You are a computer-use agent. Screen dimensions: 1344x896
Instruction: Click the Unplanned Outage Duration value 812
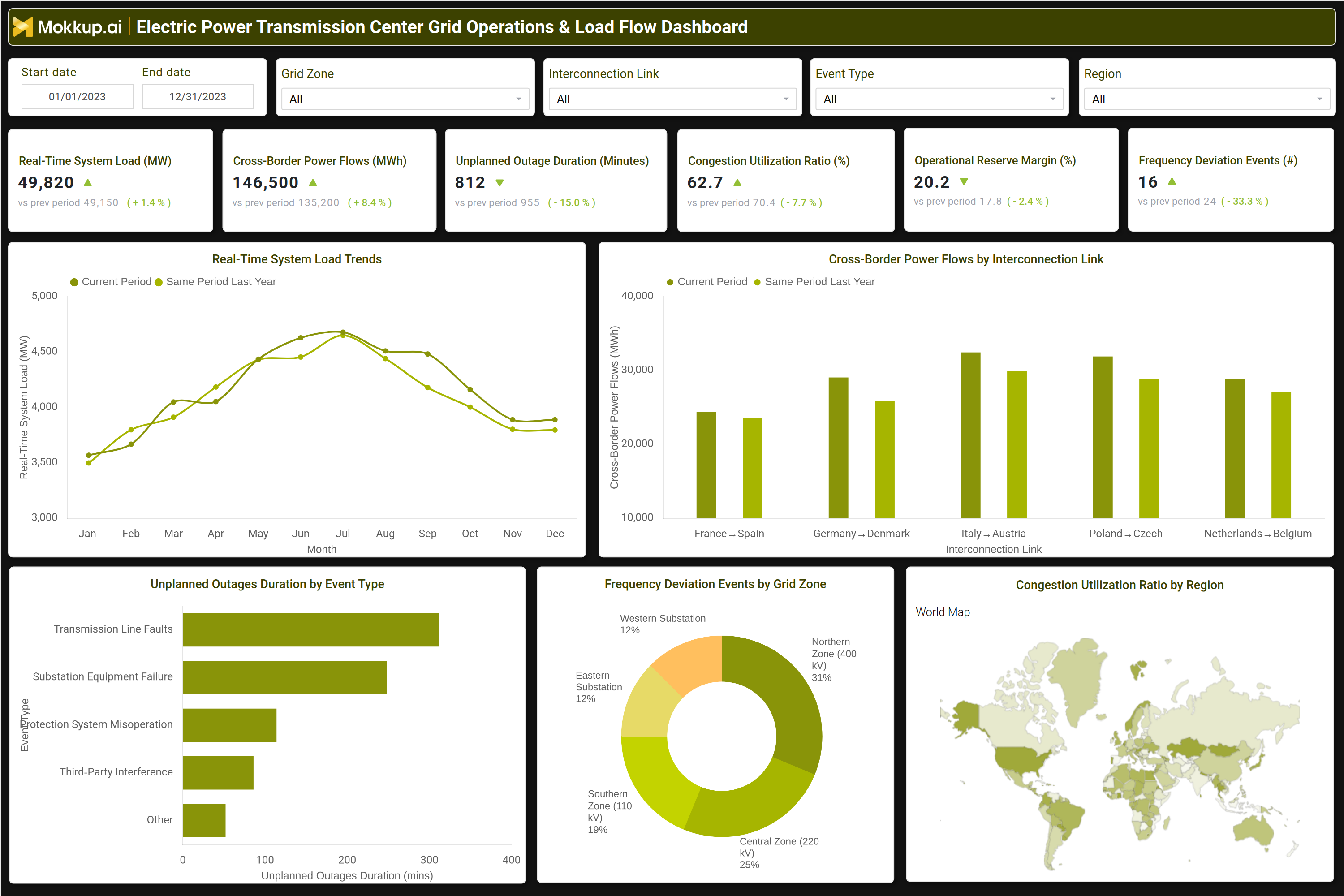pyautogui.click(x=470, y=183)
